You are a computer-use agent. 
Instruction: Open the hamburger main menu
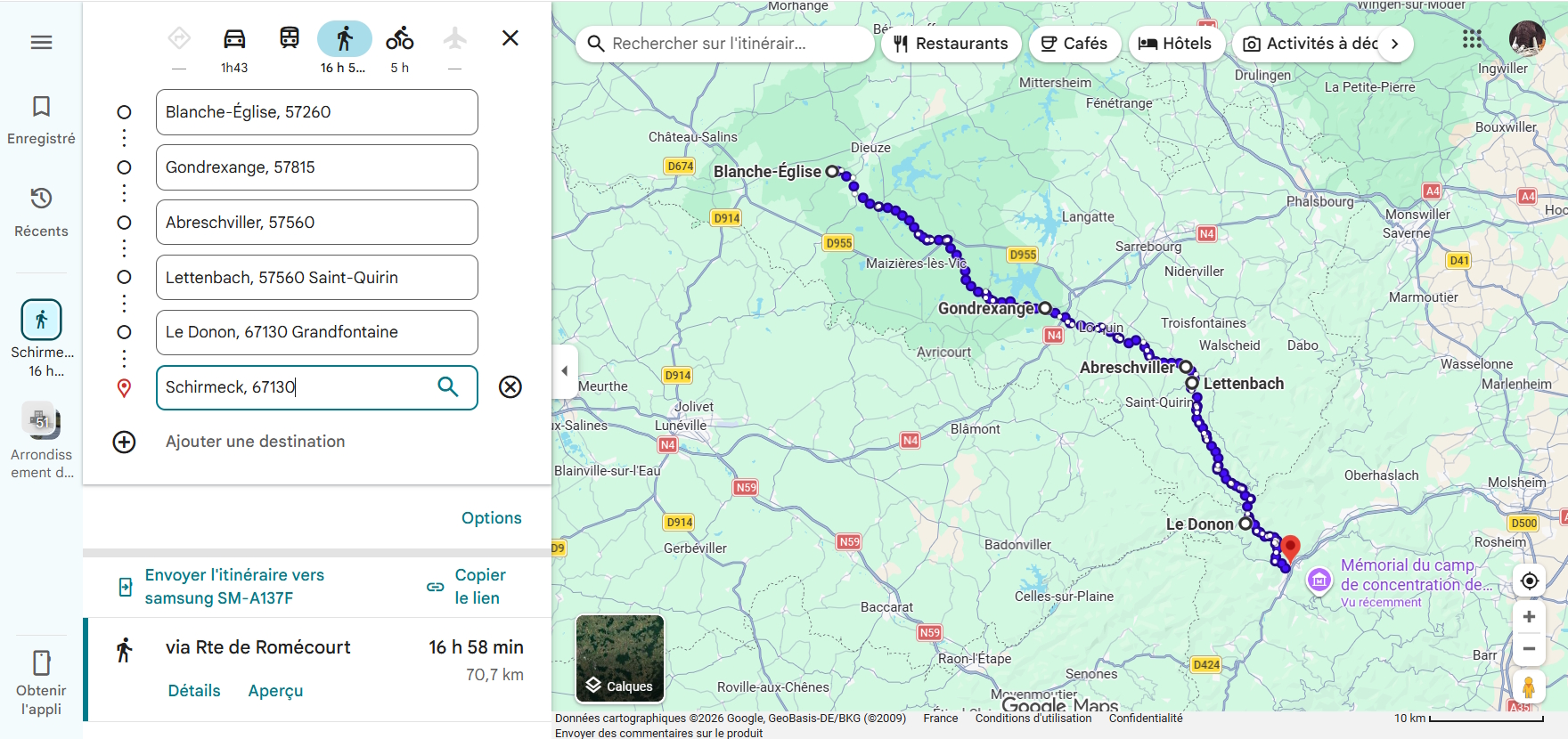pos(41,42)
